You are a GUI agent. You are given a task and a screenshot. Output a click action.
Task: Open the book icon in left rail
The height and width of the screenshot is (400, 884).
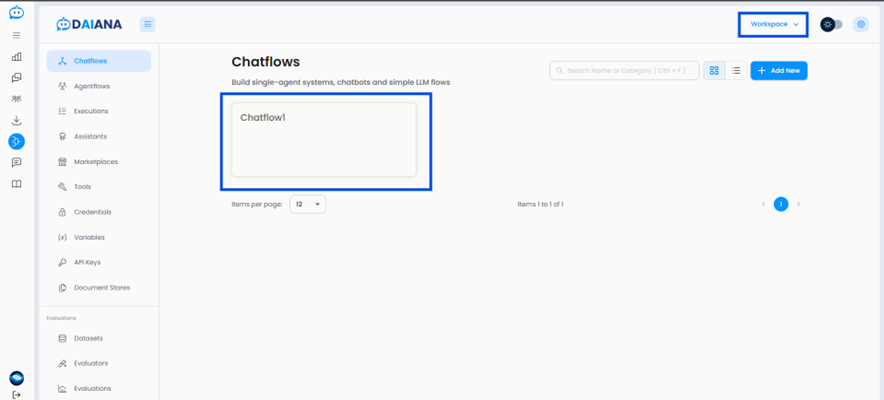[x=16, y=184]
